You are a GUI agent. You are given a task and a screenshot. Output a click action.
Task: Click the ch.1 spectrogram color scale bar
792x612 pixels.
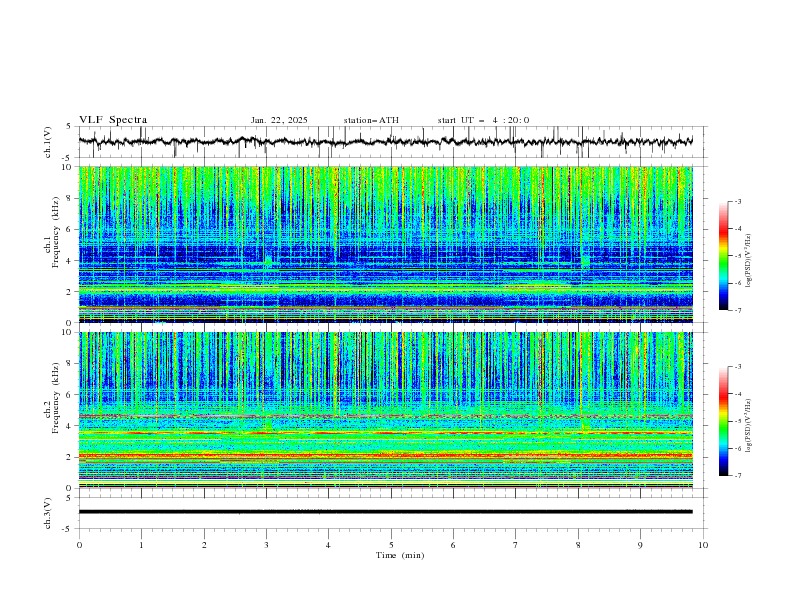[723, 255]
